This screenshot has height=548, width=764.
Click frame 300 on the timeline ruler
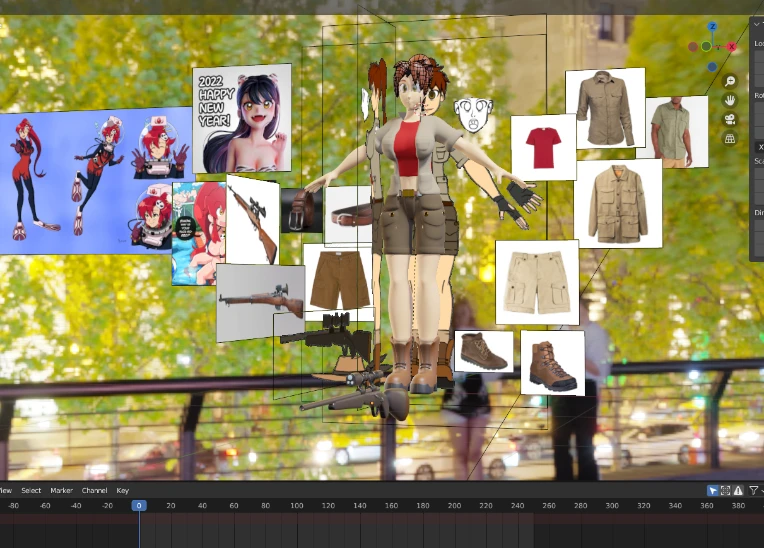tap(612, 506)
